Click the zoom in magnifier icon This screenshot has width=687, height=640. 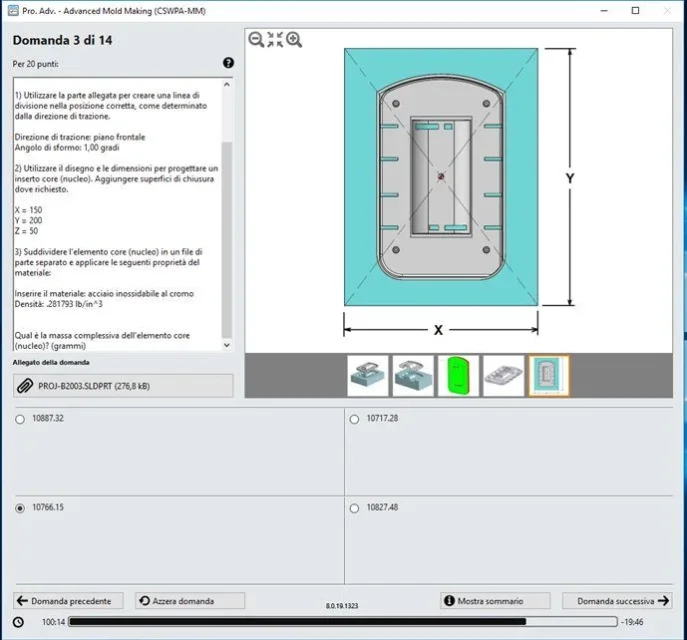point(294,39)
